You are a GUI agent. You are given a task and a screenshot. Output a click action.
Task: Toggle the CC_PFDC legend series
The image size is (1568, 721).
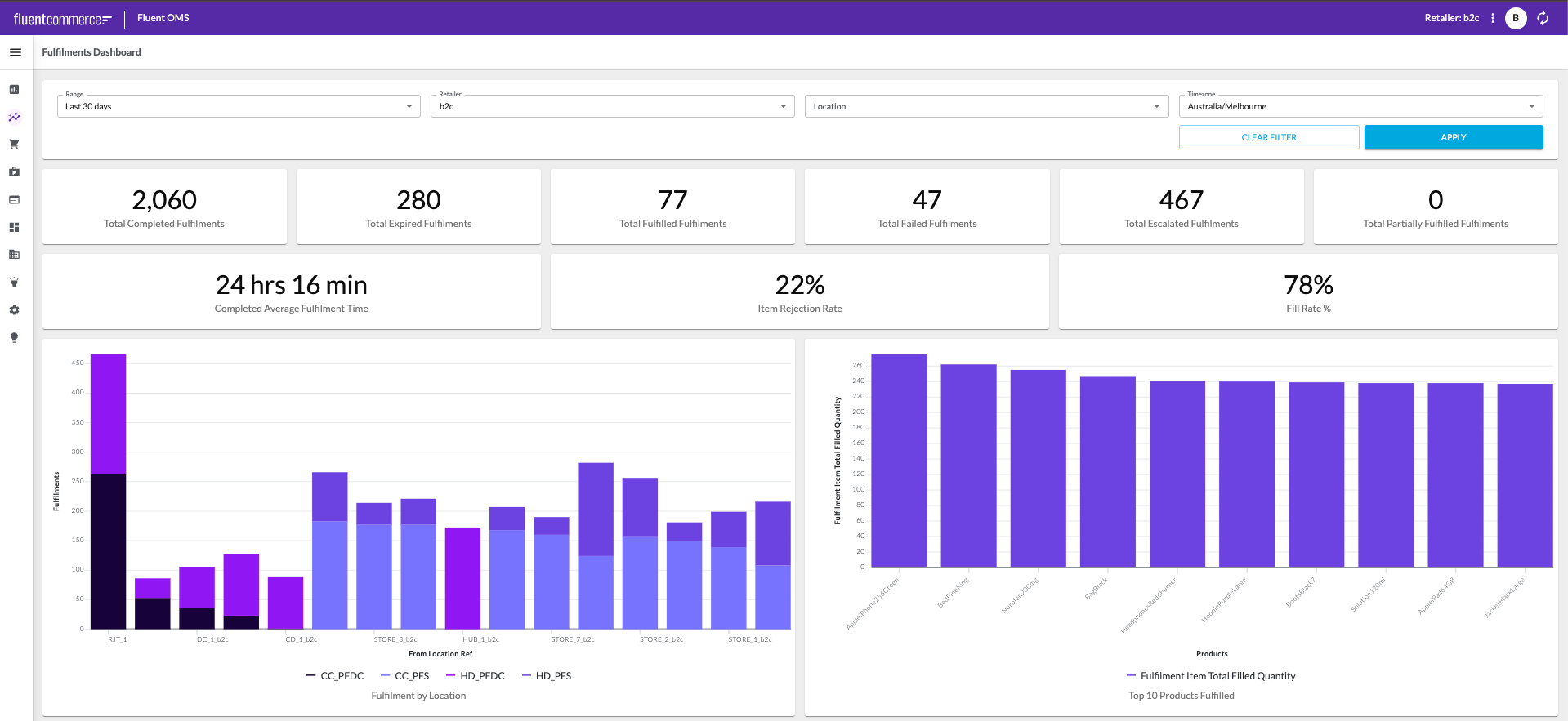[335, 676]
